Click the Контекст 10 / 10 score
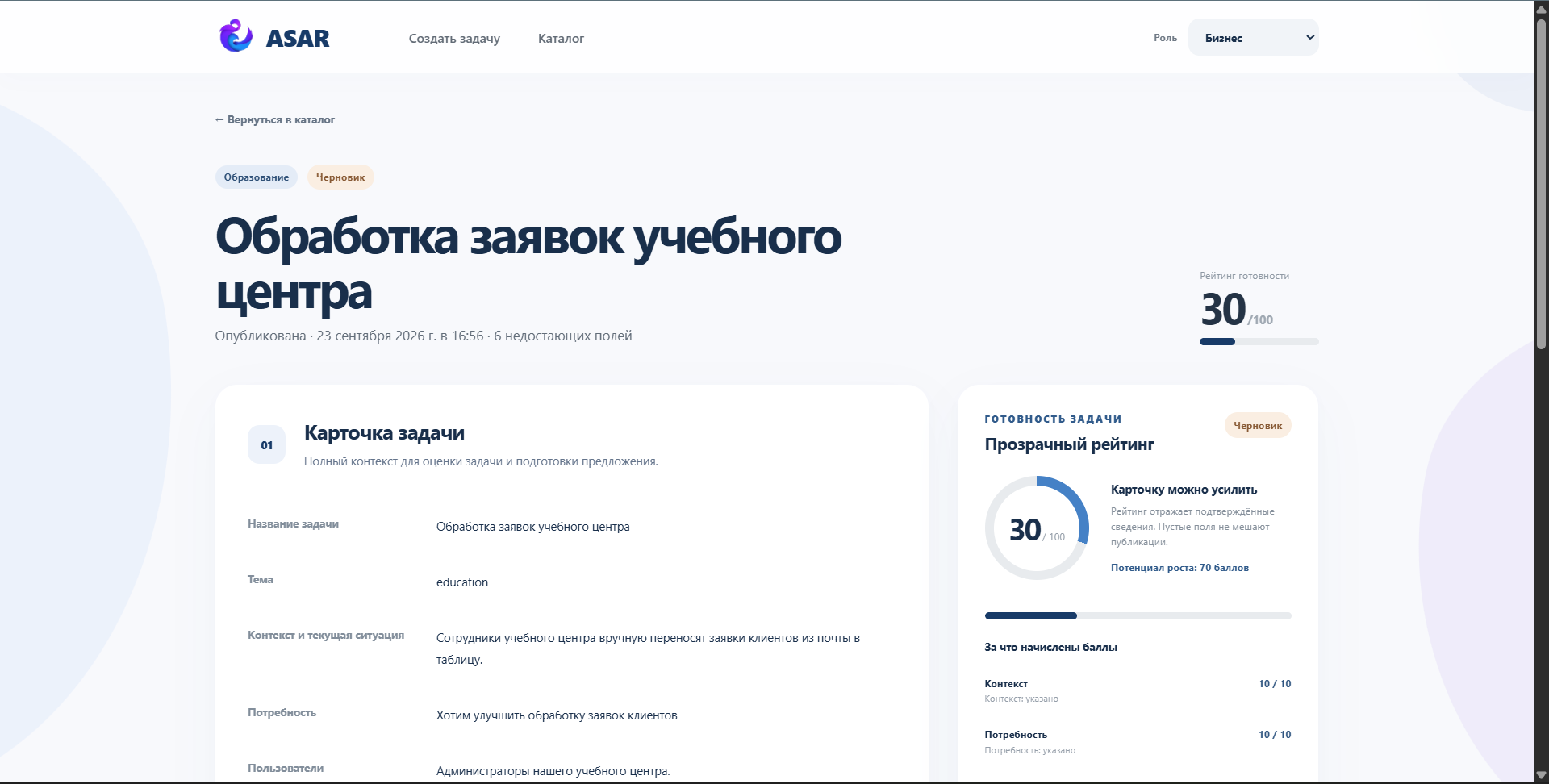Image resolution: width=1549 pixels, height=784 pixels. pyautogui.click(x=1275, y=684)
